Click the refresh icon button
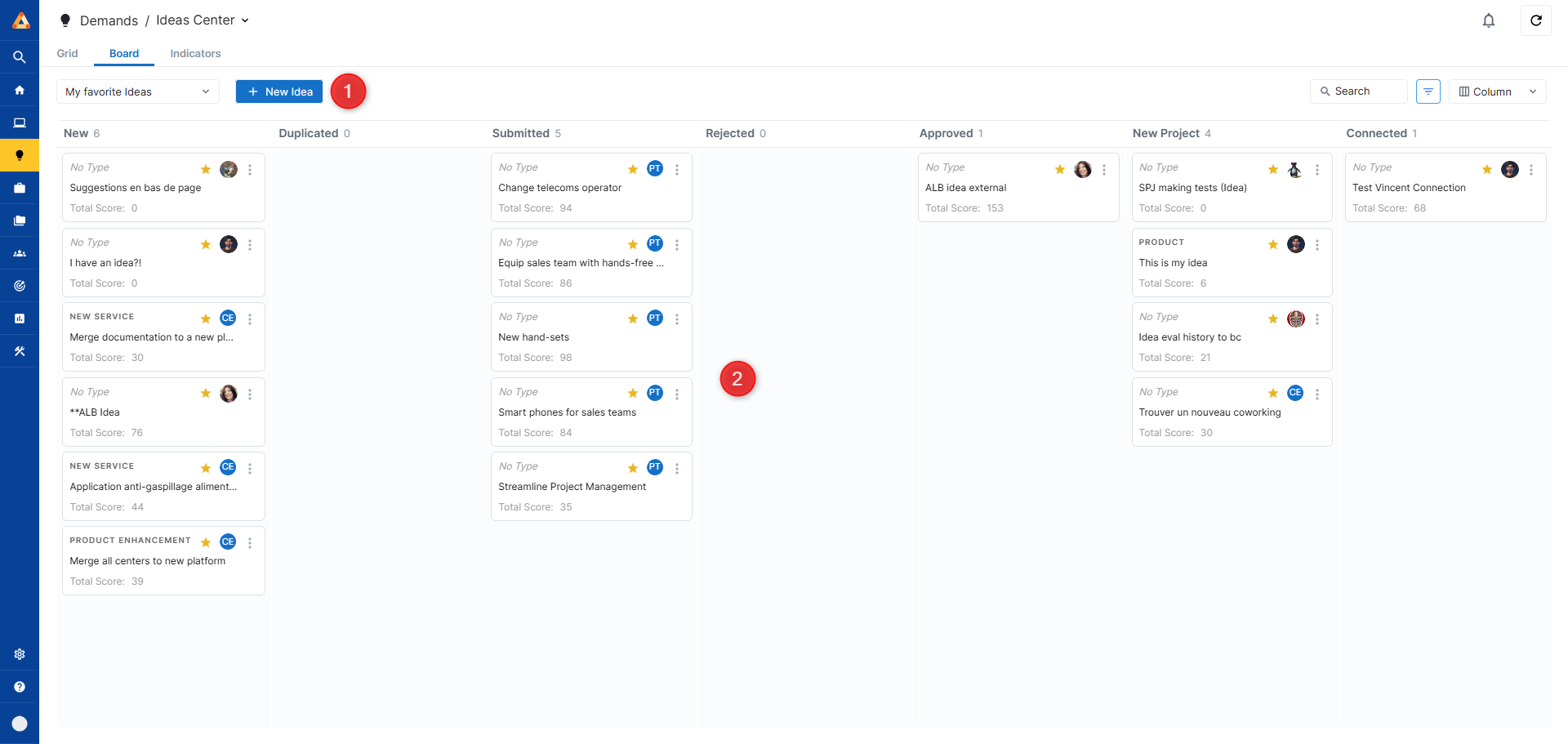Screen dimensions: 1568x744 pyautogui.click(x=1535, y=20)
